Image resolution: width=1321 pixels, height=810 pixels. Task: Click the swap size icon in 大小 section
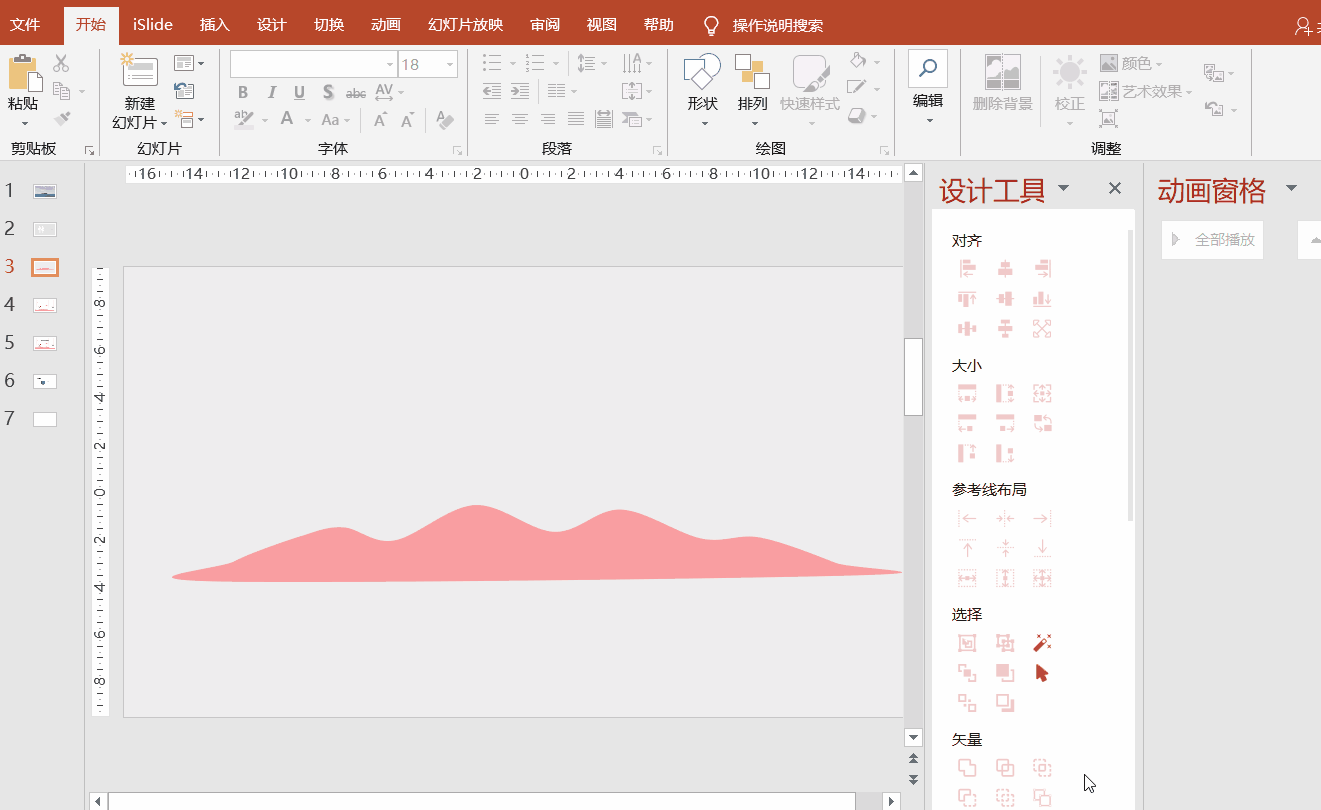1043,423
